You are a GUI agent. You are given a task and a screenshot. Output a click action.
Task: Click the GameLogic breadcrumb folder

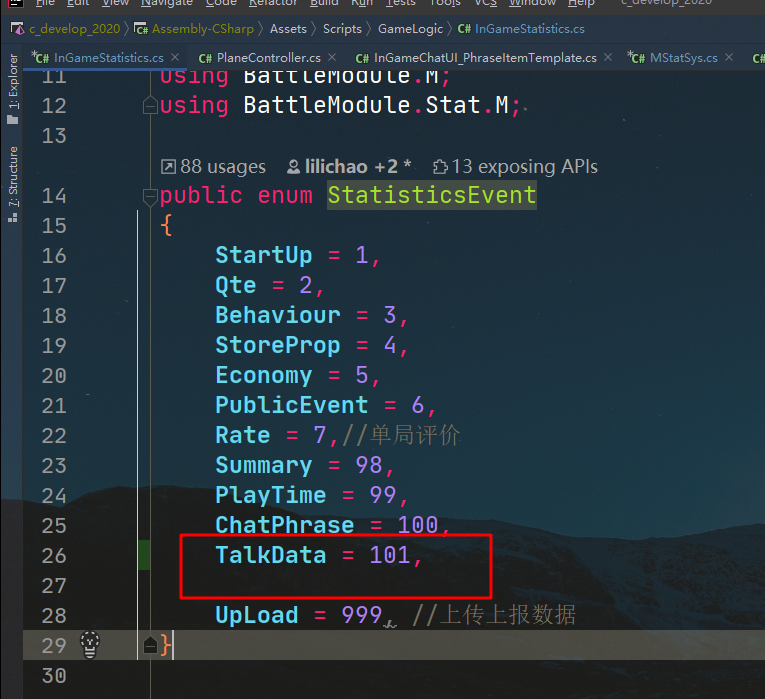[x=410, y=29]
